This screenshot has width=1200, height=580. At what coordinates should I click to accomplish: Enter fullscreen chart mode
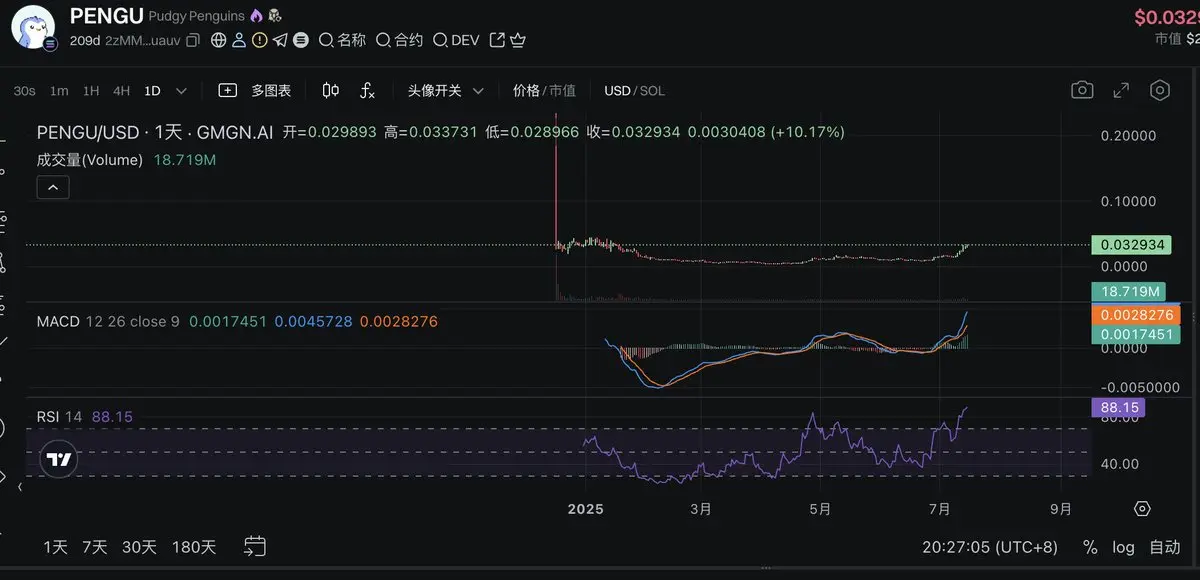tap(1121, 91)
